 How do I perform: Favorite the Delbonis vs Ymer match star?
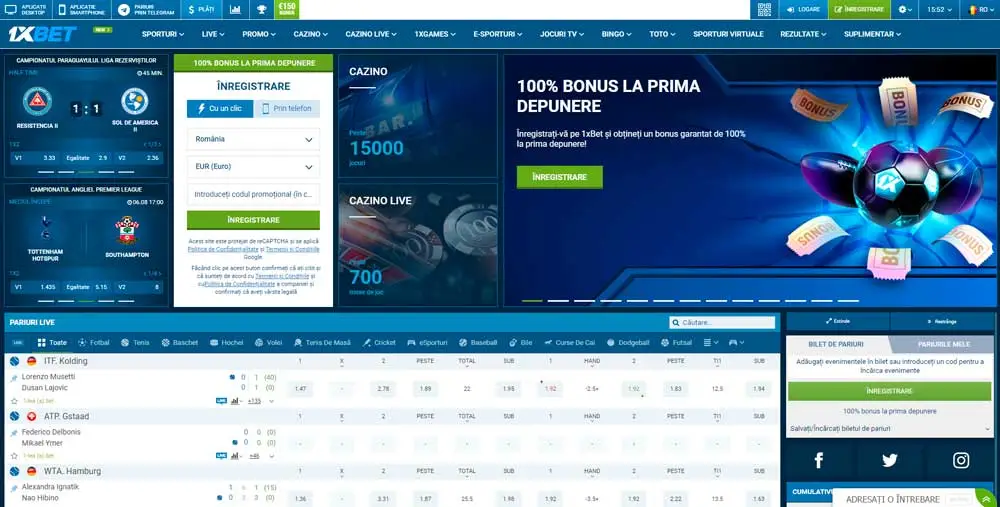pos(14,456)
